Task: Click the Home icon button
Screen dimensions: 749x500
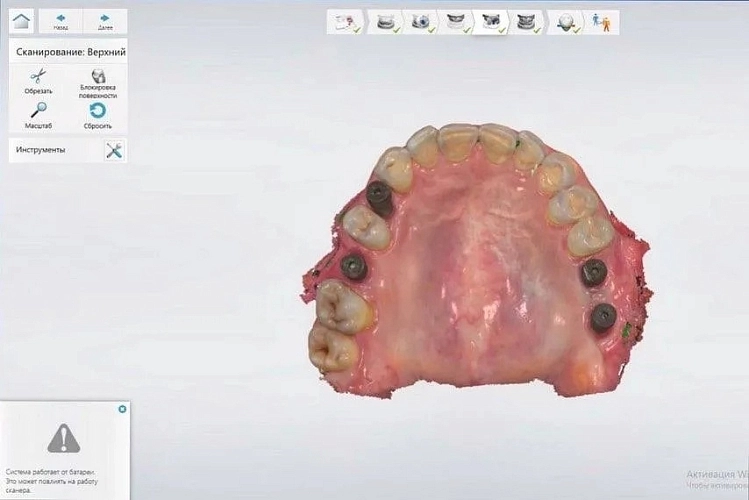Action: click(x=21, y=20)
